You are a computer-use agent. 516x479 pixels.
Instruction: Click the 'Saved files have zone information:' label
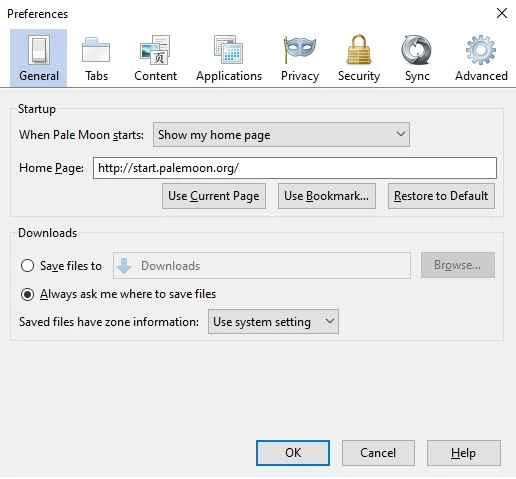(109, 322)
